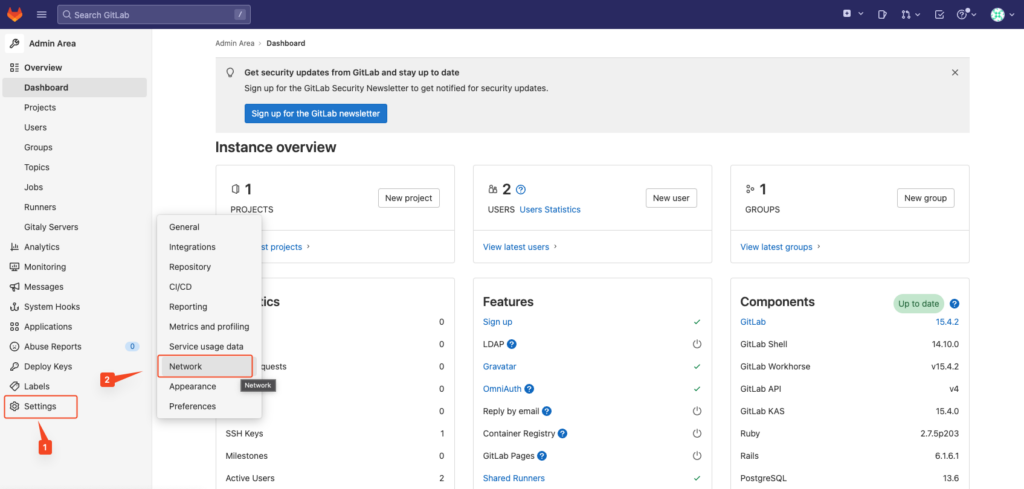Click help icon beside Up to date
1024x489 pixels.
(x=954, y=304)
